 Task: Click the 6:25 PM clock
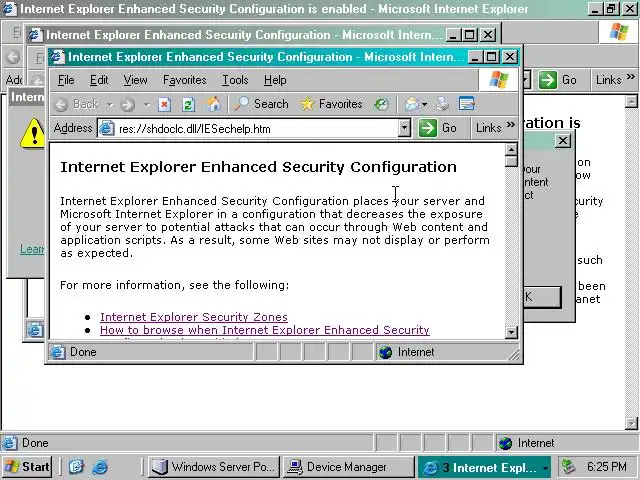tap(607, 467)
